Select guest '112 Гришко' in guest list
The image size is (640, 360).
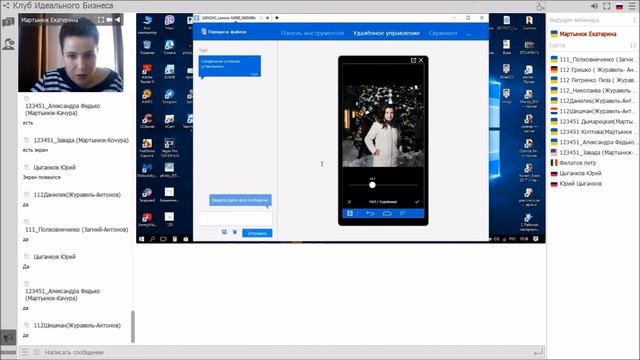pos(593,70)
